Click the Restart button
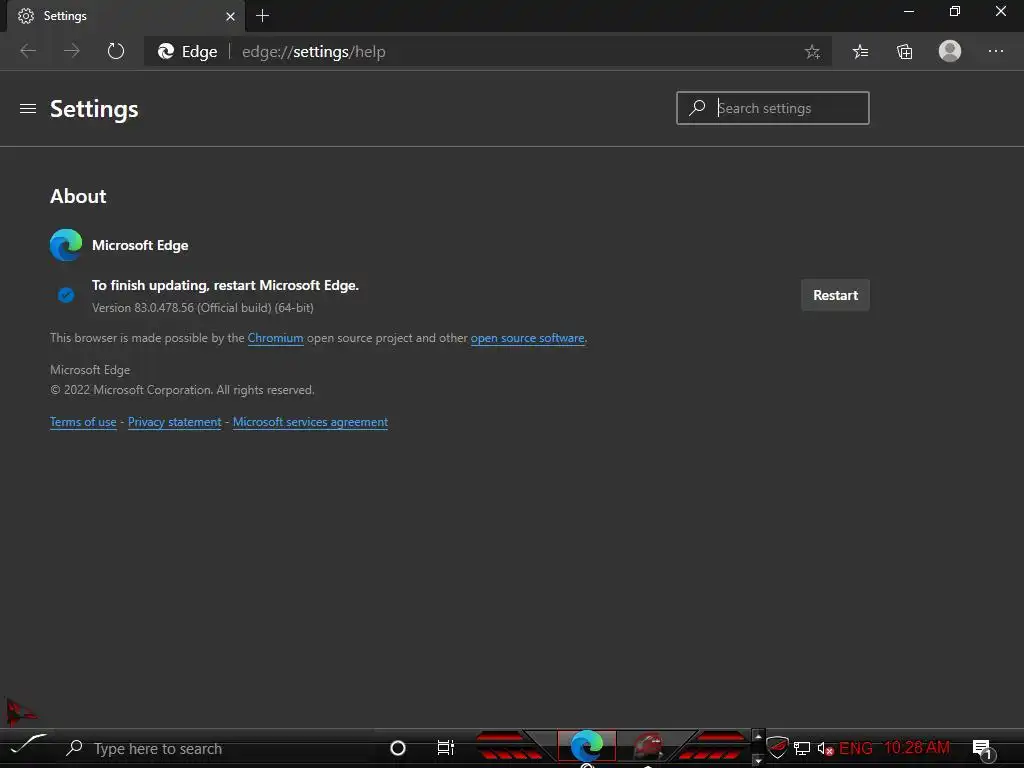1024x768 pixels. (x=835, y=295)
